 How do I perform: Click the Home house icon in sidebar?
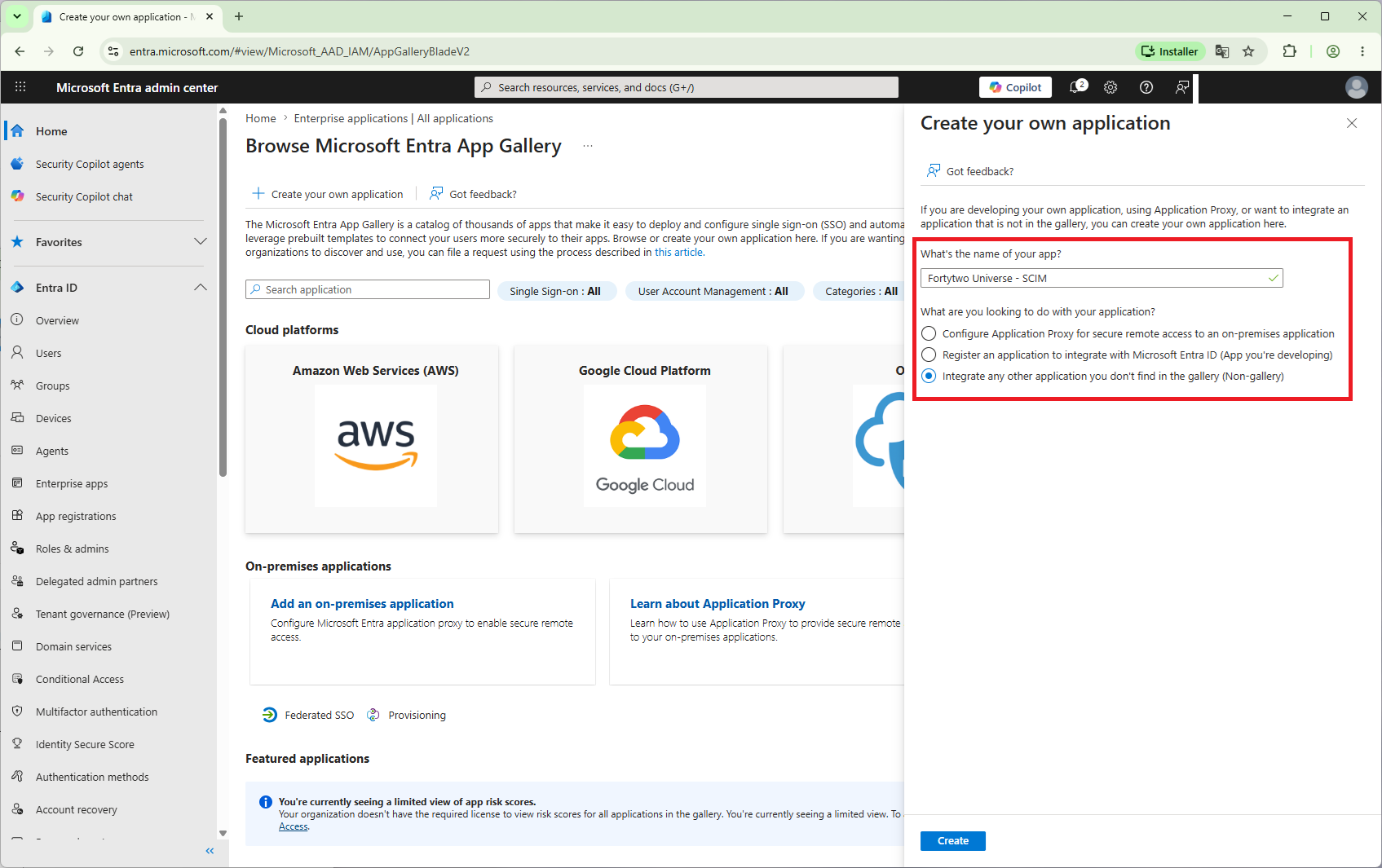(x=17, y=130)
